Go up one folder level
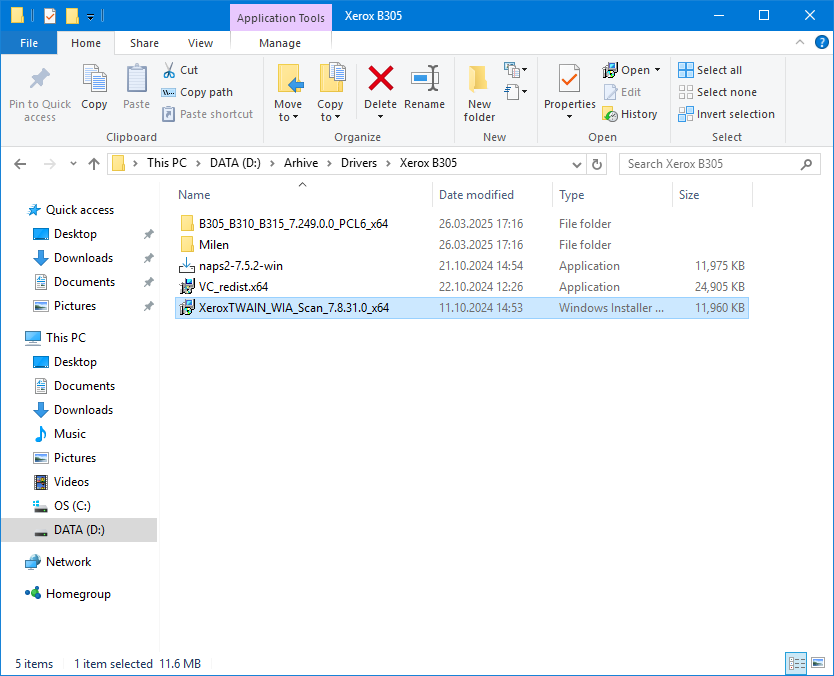The height and width of the screenshot is (676, 834). [x=94, y=164]
